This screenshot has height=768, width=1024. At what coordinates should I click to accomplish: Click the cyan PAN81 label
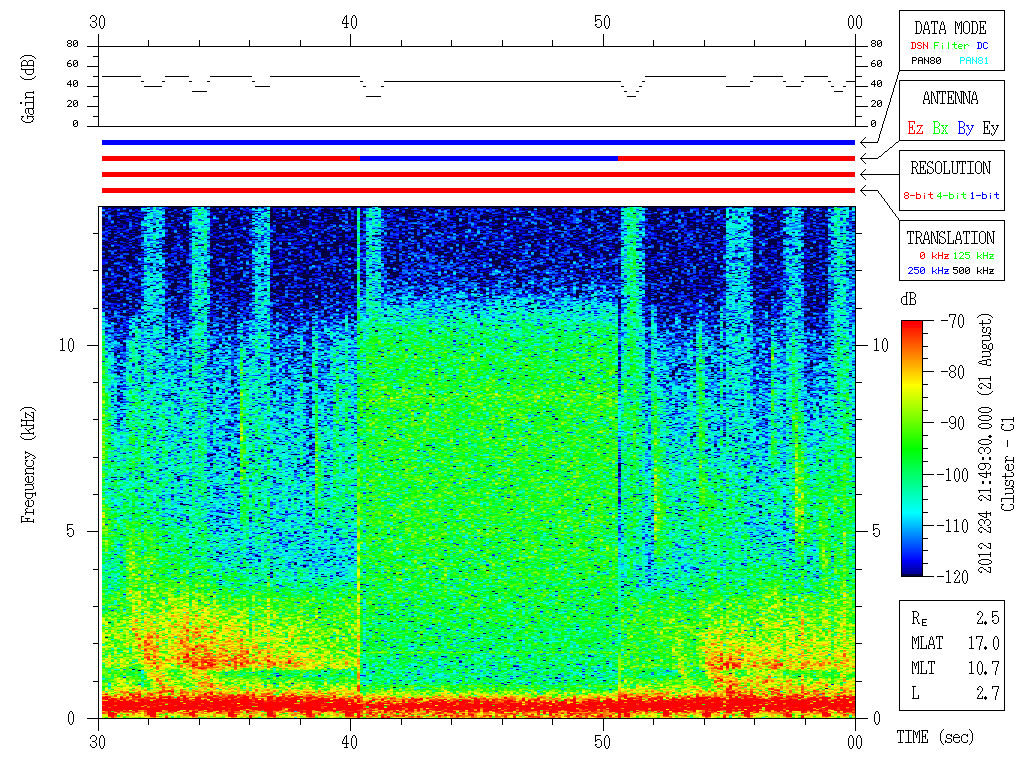pos(974,61)
